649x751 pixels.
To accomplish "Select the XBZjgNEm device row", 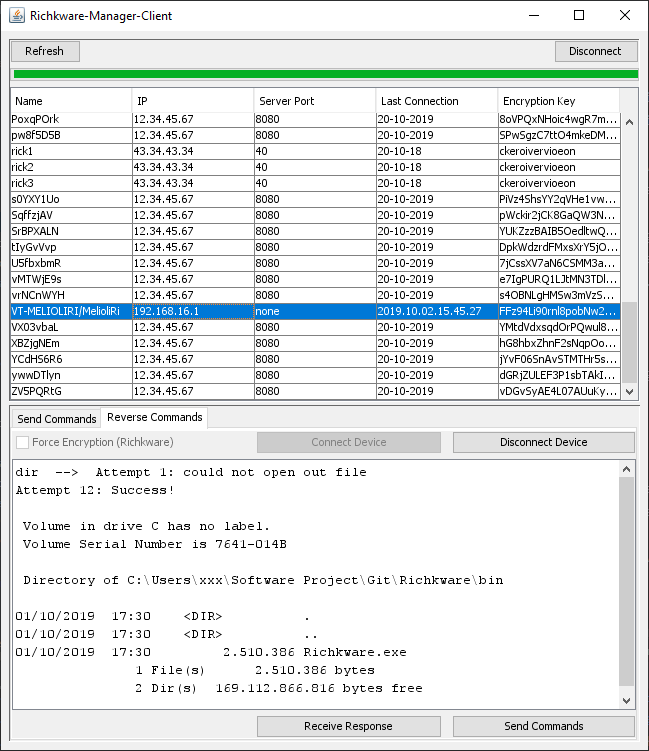I will tap(316, 343).
